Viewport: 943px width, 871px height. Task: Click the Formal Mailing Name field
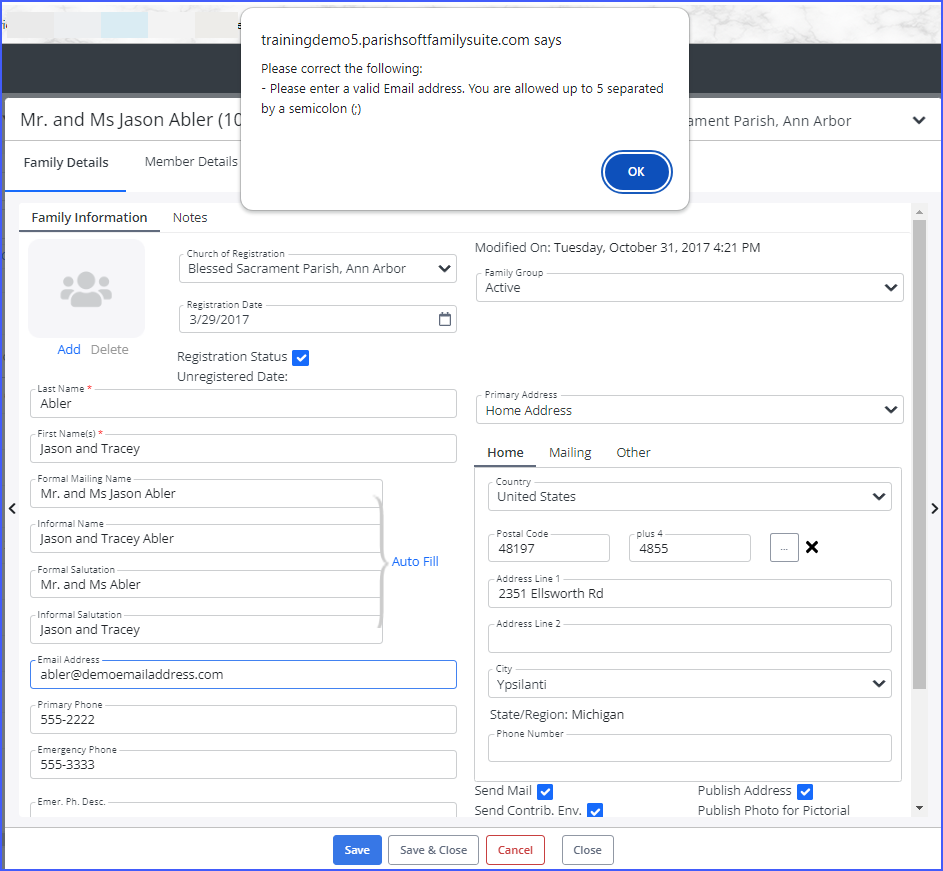point(206,494)
